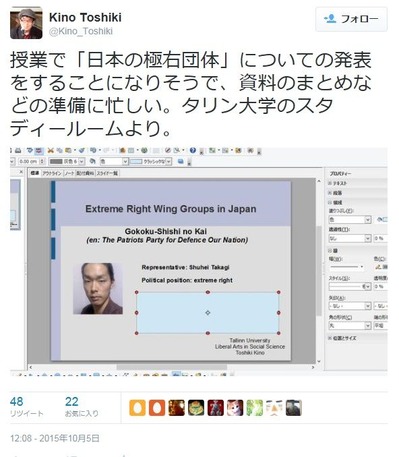Select the 標準 view tab

click(x=35, y=173)
